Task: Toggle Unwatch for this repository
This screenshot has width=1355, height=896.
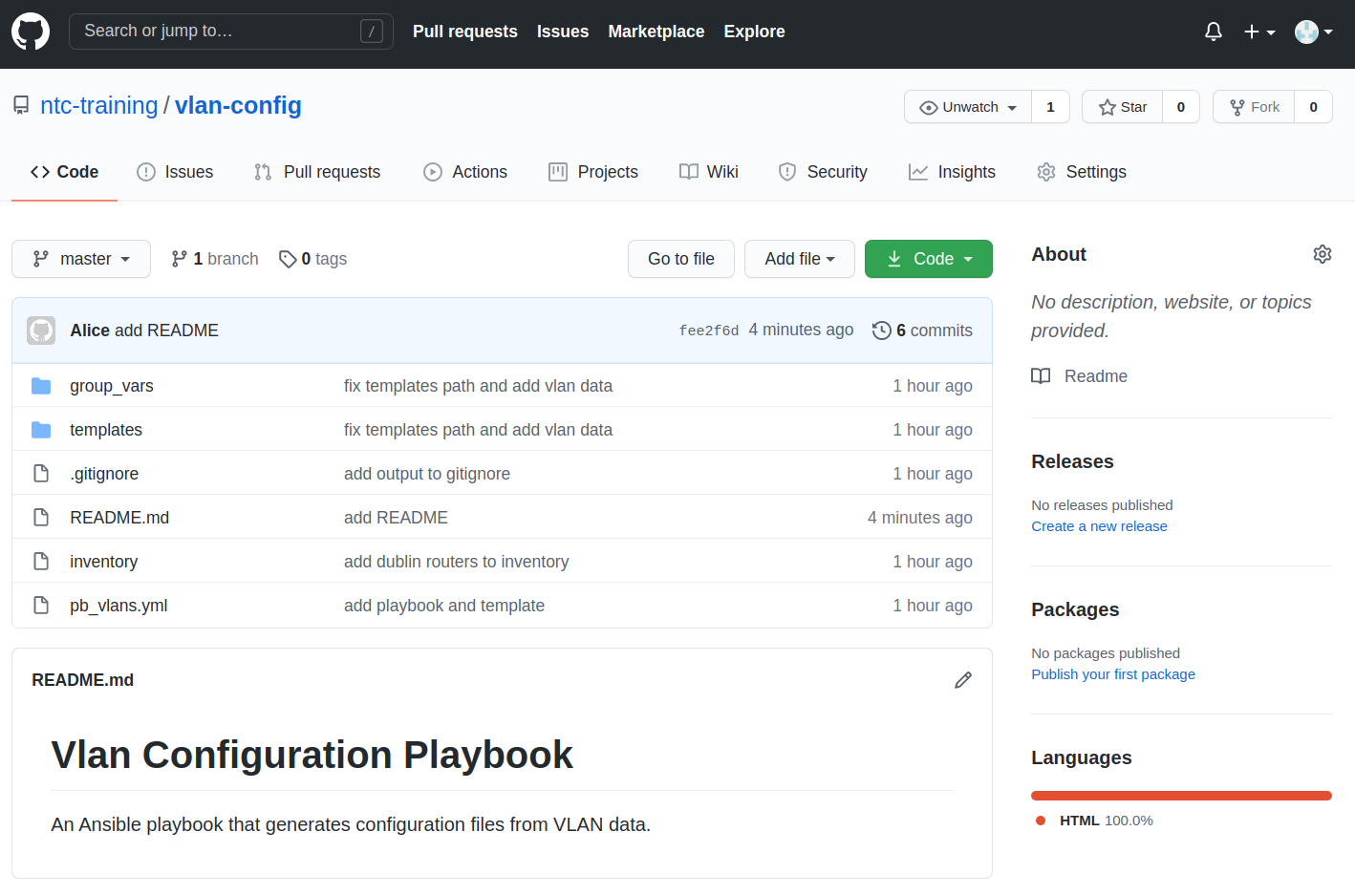Action: tap(968, 107)
